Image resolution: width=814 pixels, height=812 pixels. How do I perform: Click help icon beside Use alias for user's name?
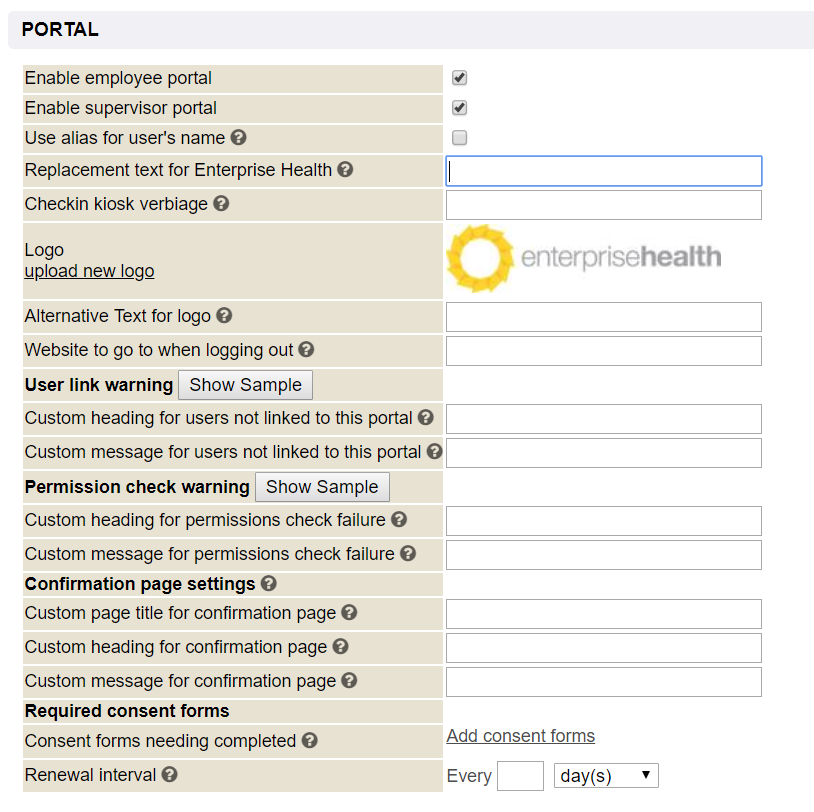(x=238, y=138)
